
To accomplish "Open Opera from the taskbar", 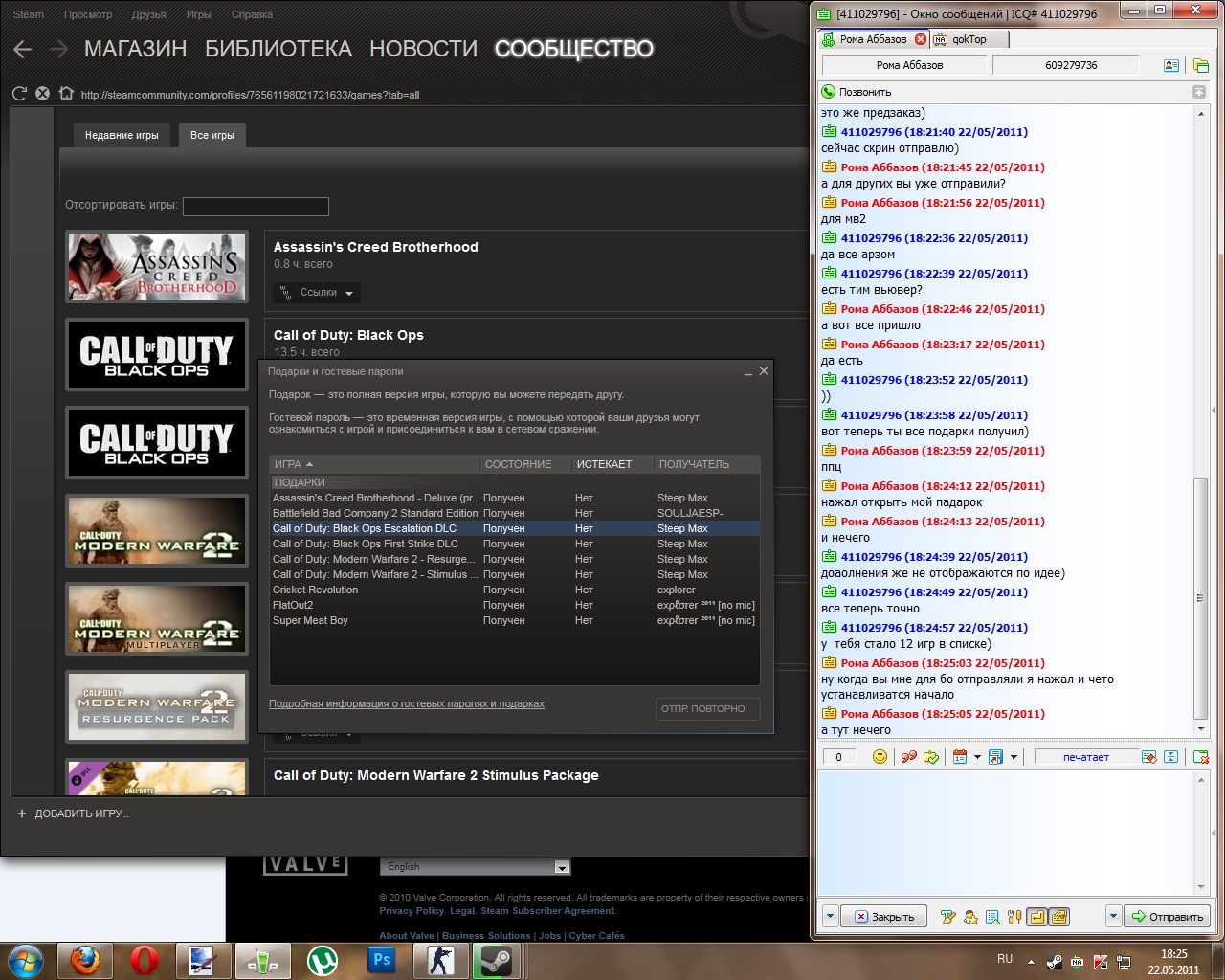I will (x=145, y=960).
